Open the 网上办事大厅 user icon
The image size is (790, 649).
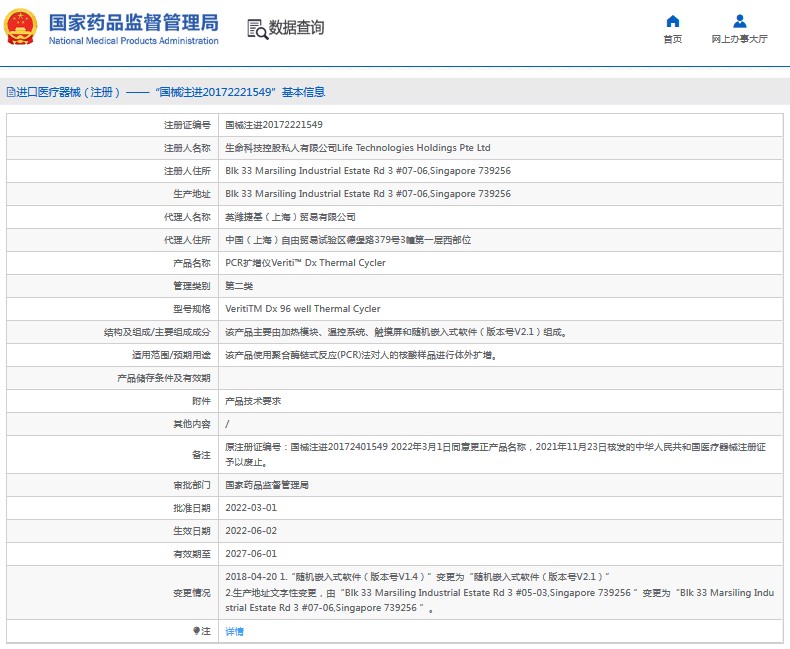pos(740,21)
